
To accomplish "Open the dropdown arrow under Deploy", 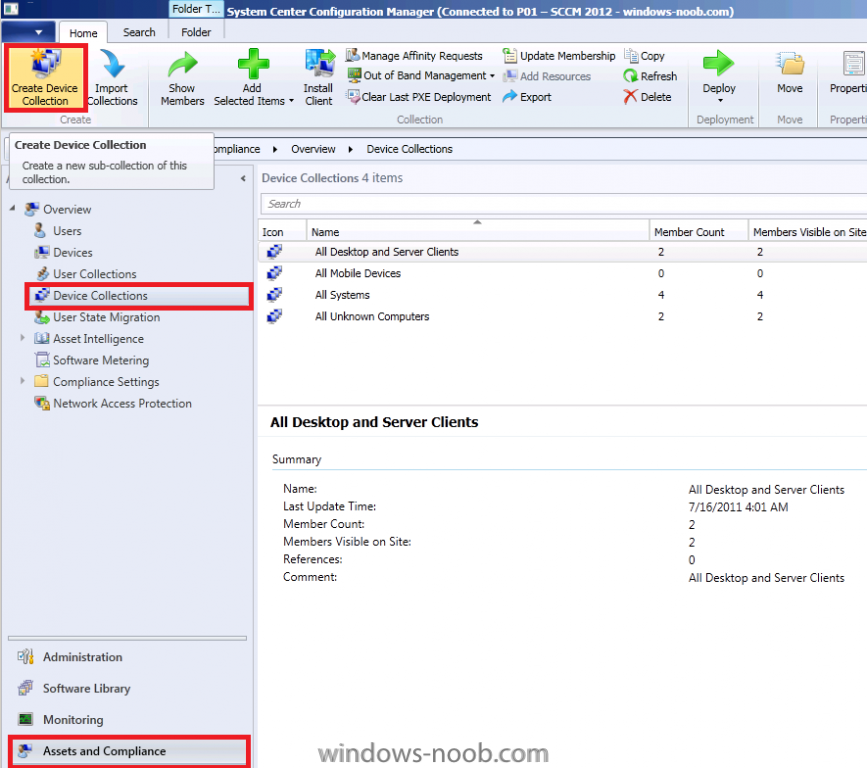I will pos(720,101).
